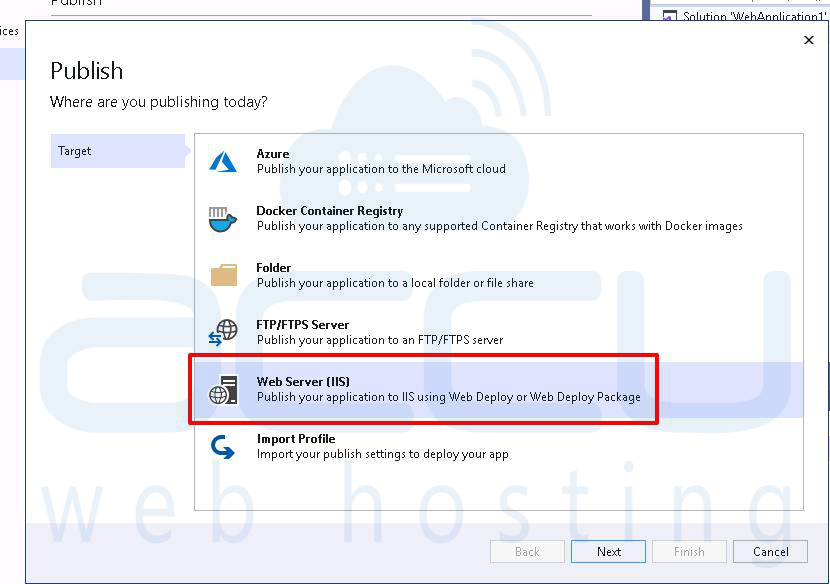Screen dimensions: 830x584
Task: Select the Target step tab
Action: click(x=118, y=151)
